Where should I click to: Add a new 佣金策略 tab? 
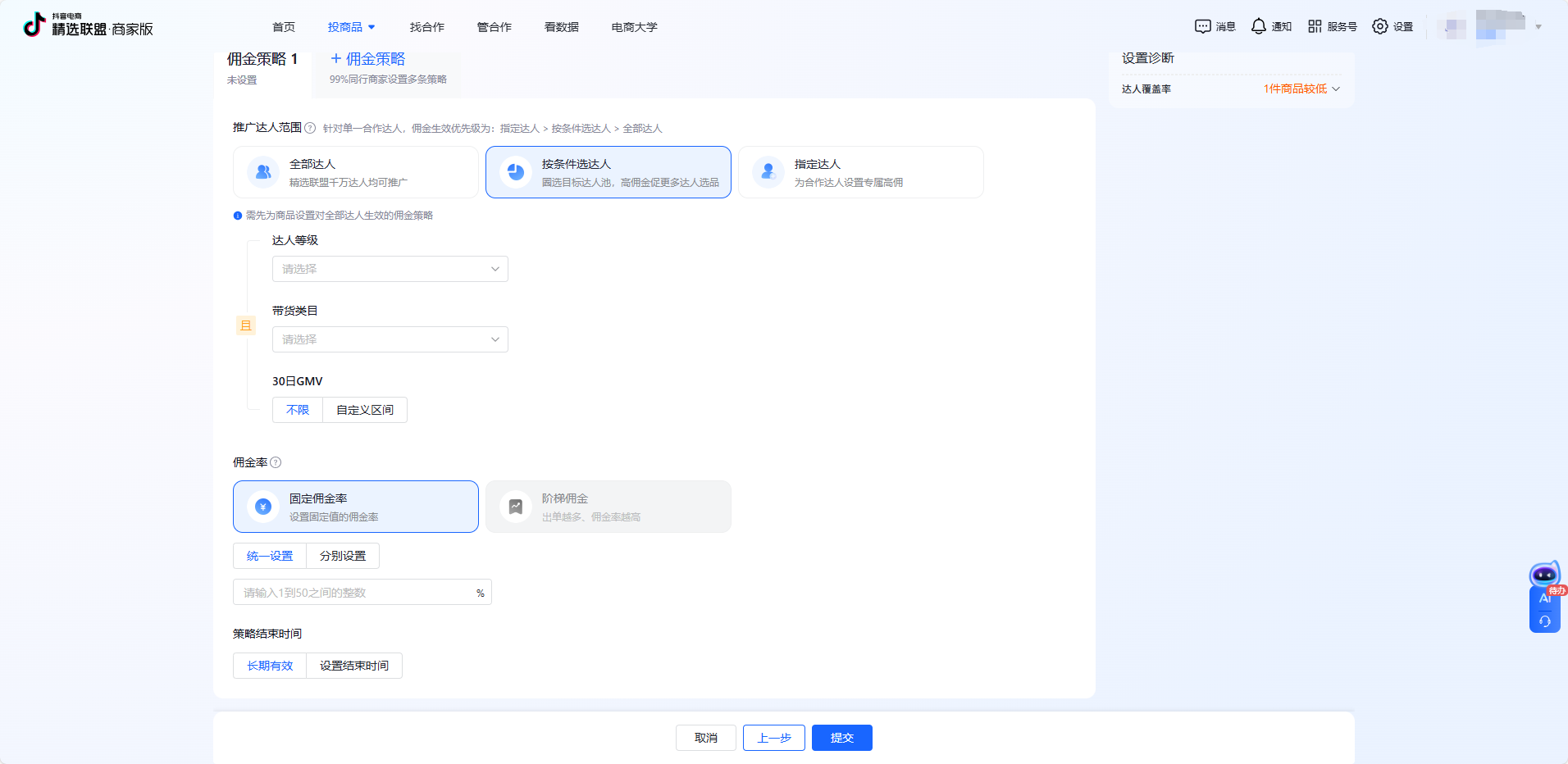(x=367, y=59)
